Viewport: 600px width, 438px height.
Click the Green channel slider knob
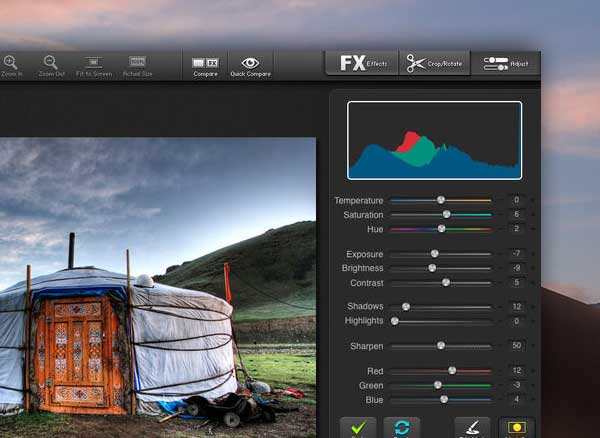pyautogui.click(x=438, y=385)
